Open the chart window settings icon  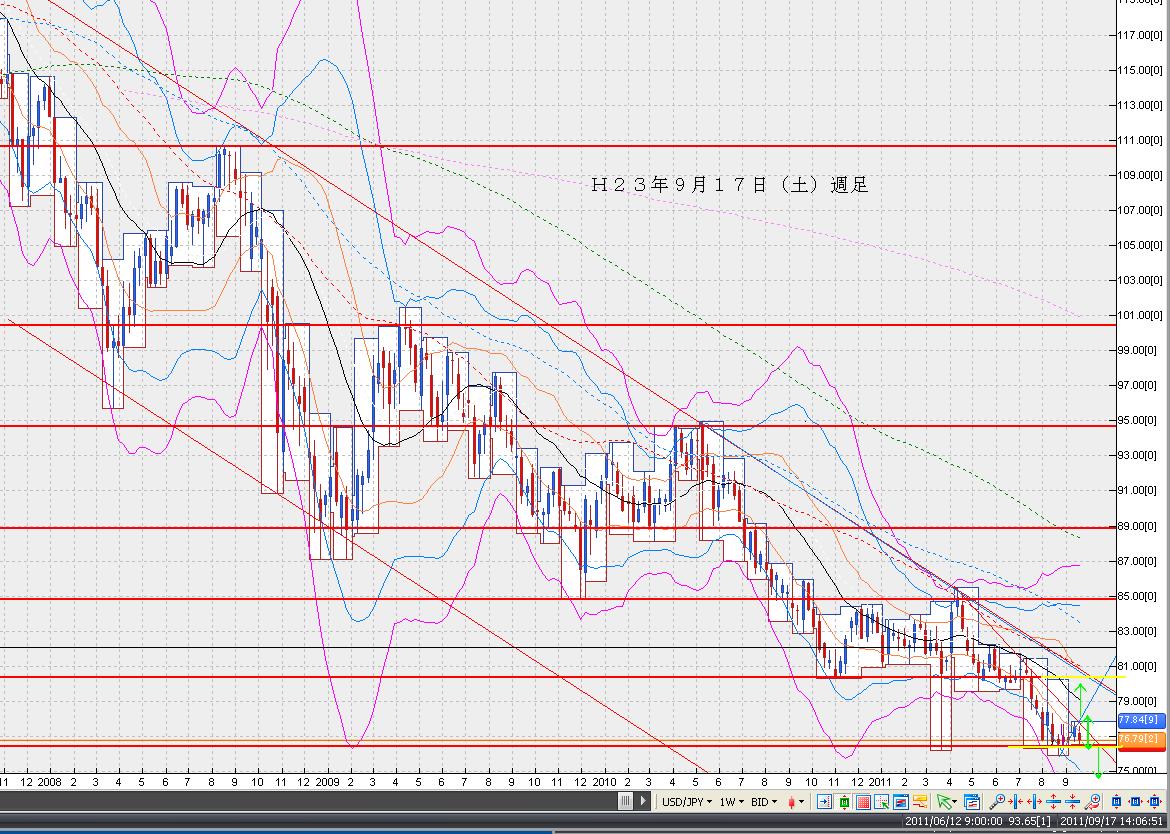coord(901,802)
